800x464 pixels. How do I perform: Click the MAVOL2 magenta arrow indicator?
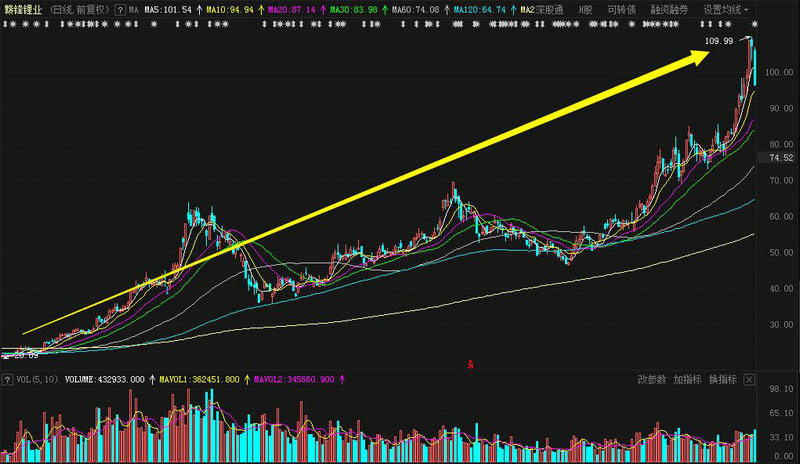tap(343, 380)
